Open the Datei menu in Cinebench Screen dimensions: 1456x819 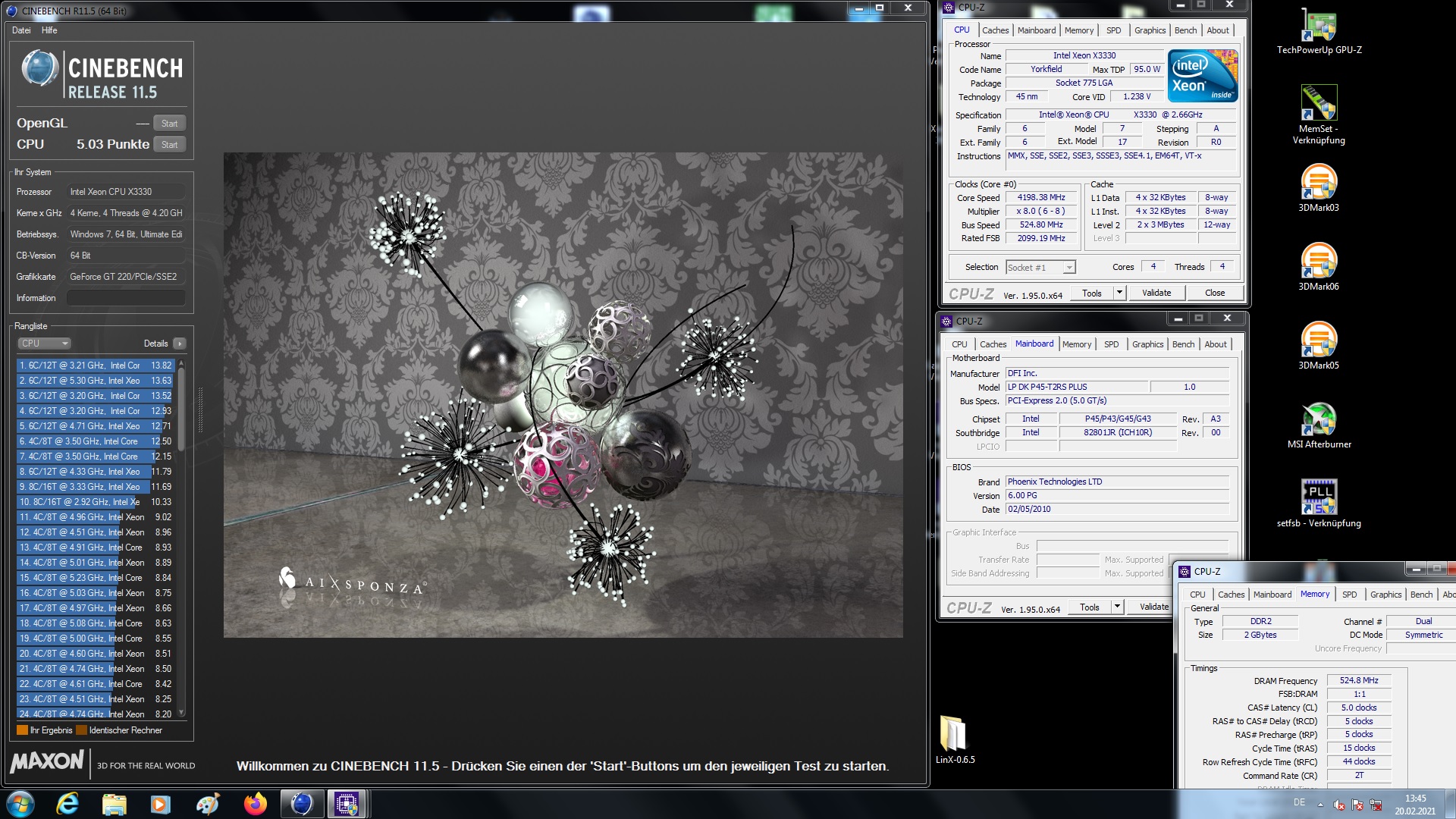click(x=21, y=30)
